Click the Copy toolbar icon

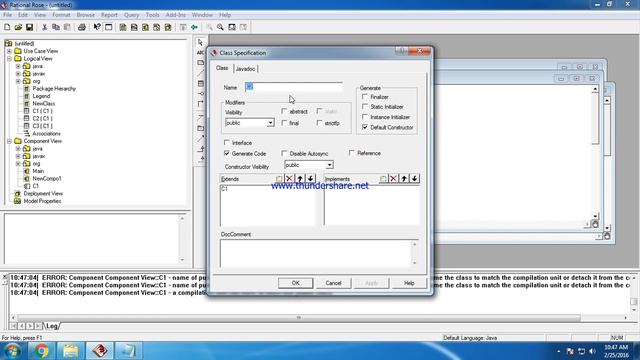[x=56, y=27]
